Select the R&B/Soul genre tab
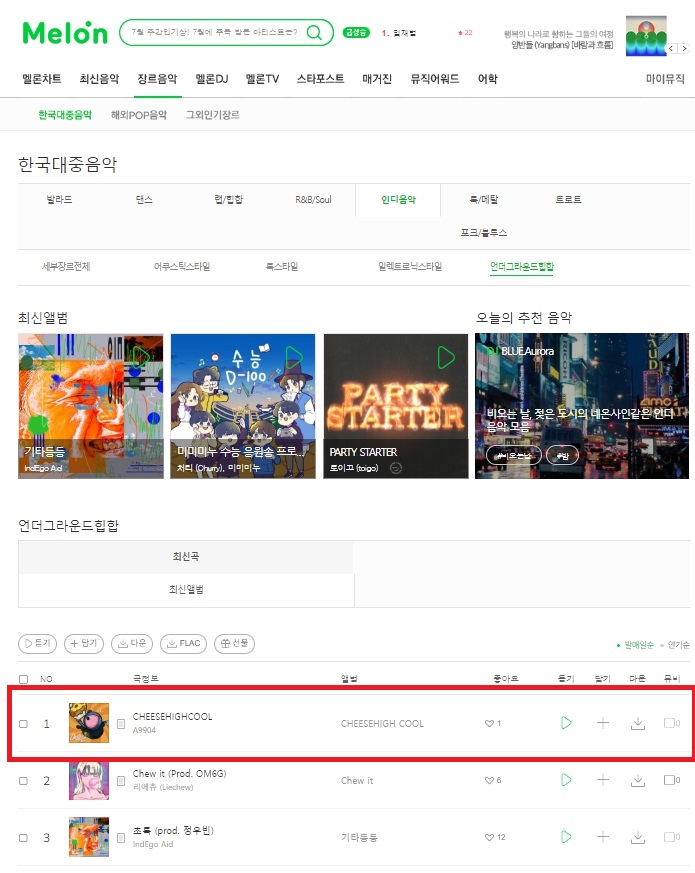The image size is (695, 873). [x=314, y=199]
